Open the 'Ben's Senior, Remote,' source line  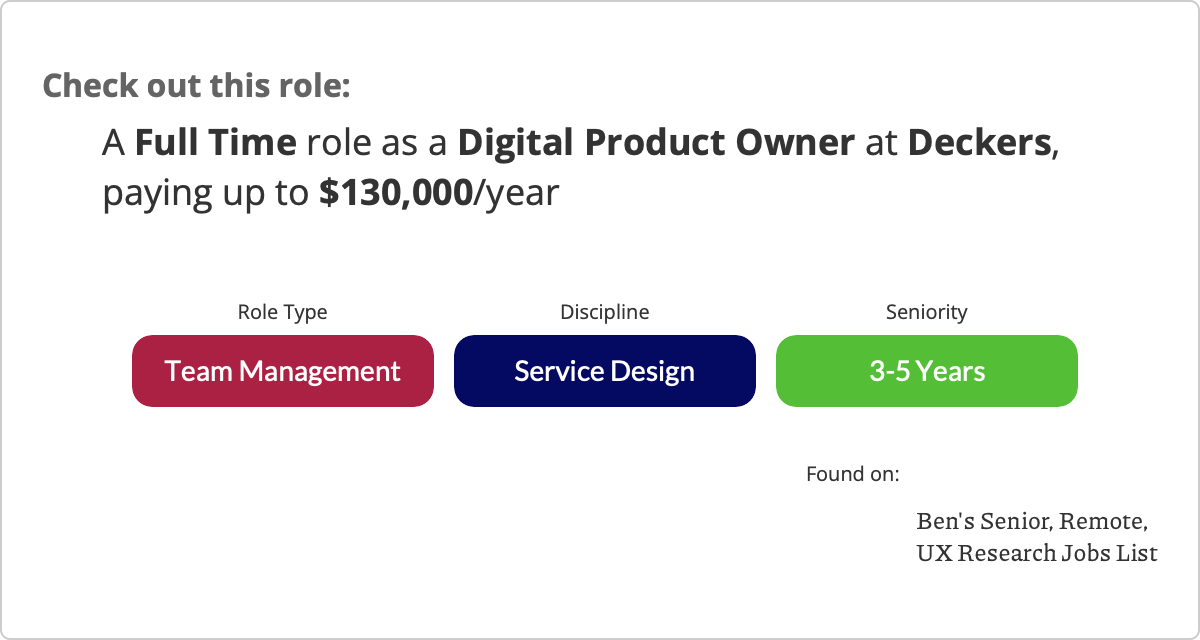[1032, 522]
